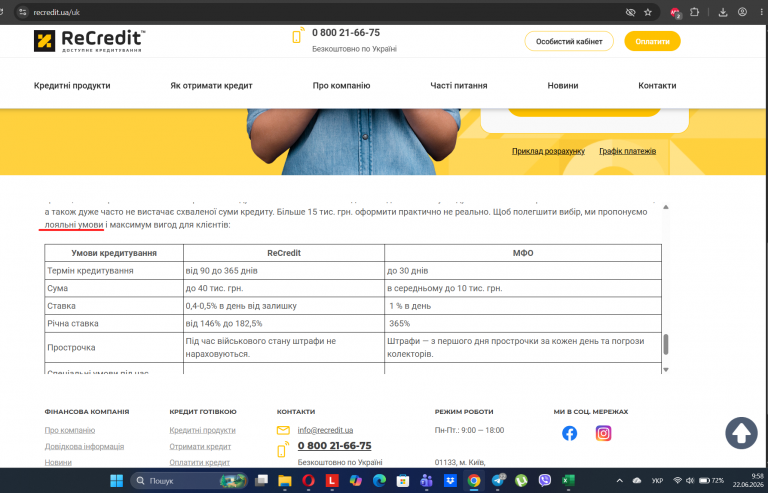Screen dimensions: 768x493
Task: Click footer link Отримати кредит
Action: pos(200,446)
